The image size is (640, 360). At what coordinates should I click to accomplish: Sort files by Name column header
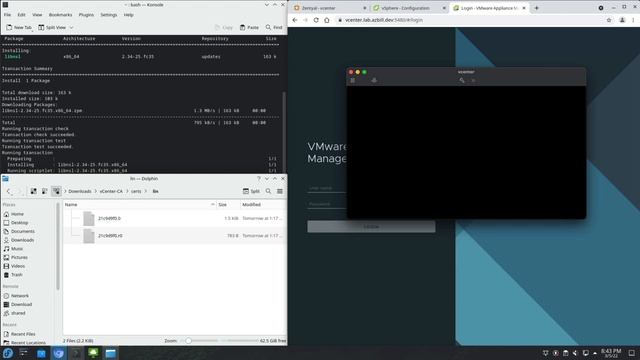point(139,204)
